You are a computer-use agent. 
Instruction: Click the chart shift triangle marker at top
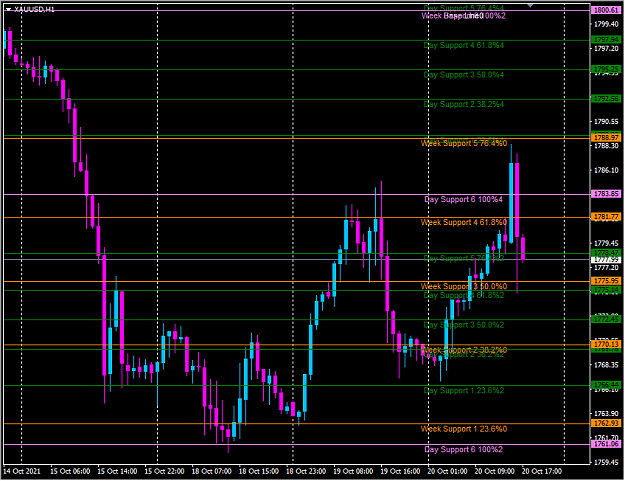click(x=530, y=6)
